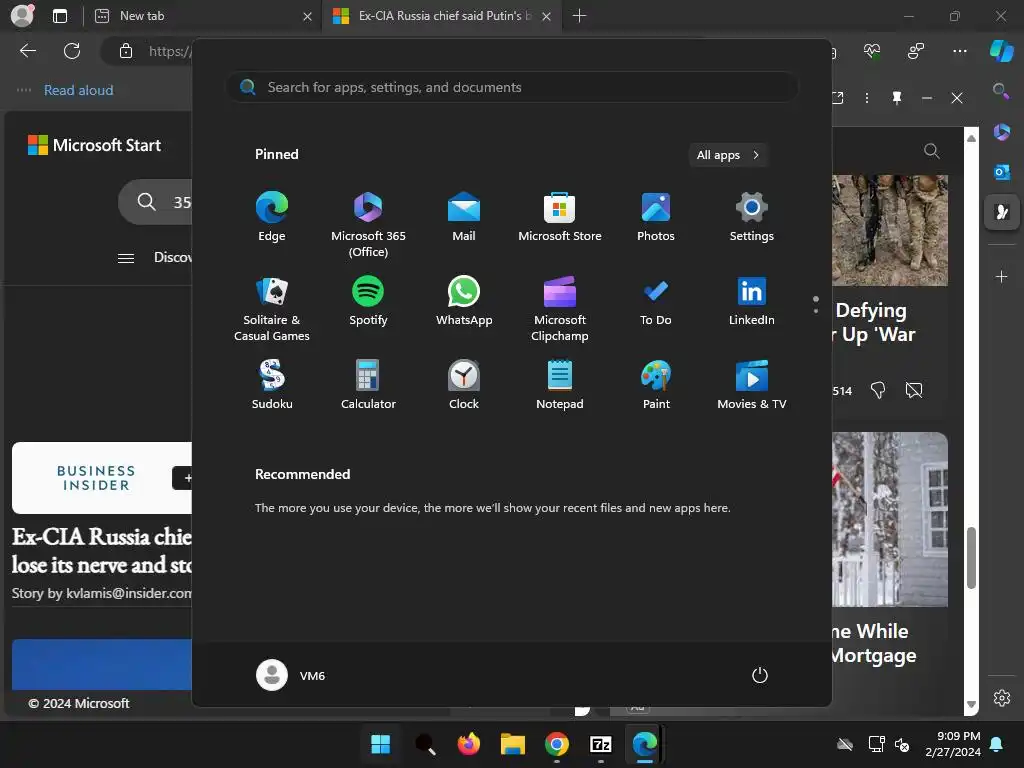This screenshot has width=1024, height=768.
Task: Launch the Photos app
Action: [656, 217]
